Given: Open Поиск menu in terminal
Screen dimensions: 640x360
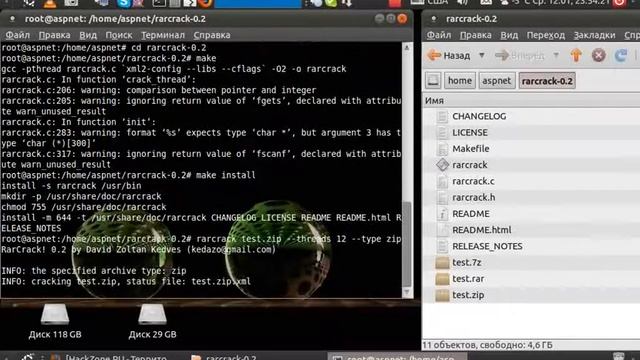Looking at the screenshot, I should coord(119,35).
